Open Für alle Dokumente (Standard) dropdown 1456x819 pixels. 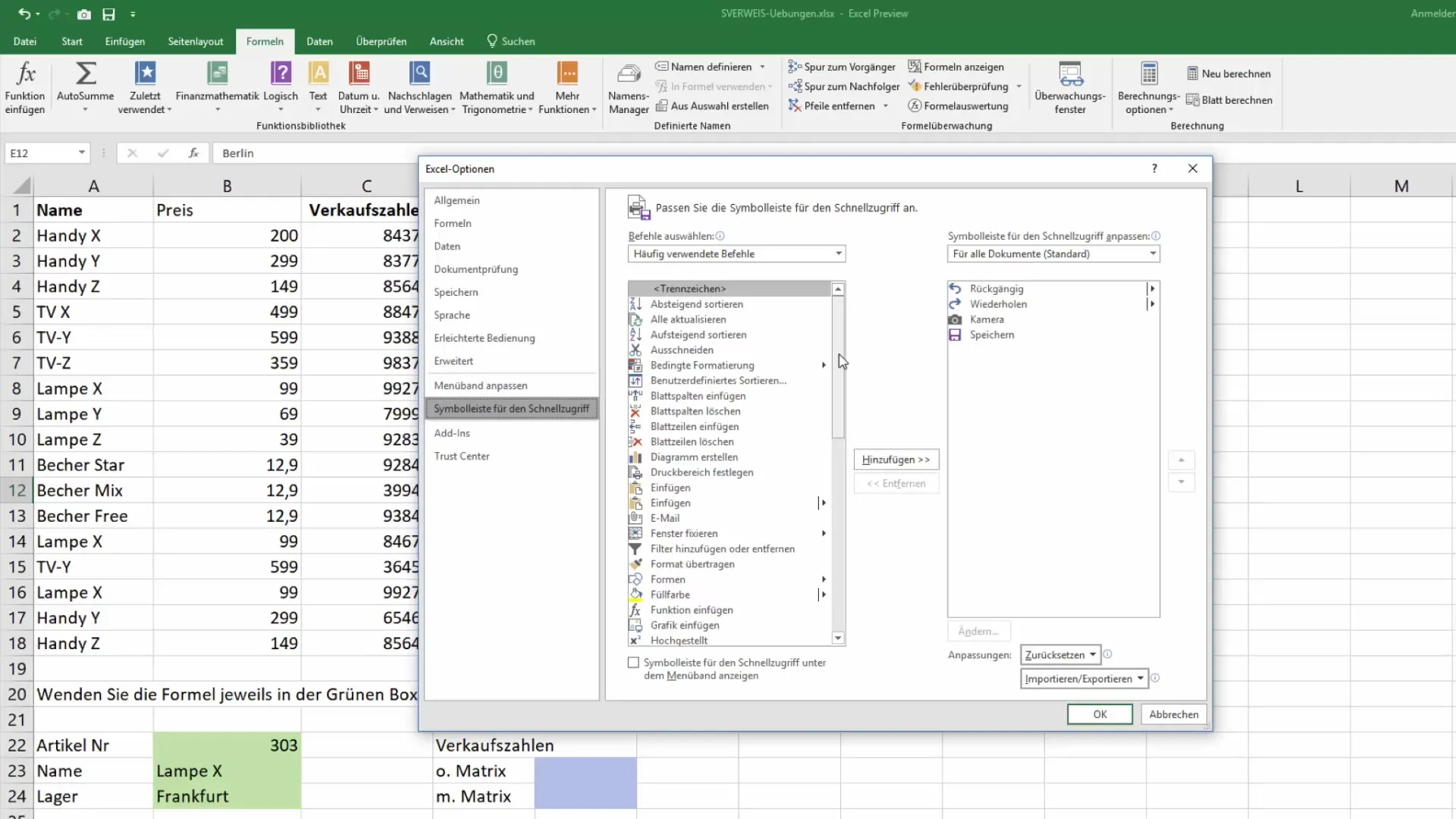(1053, 254)
